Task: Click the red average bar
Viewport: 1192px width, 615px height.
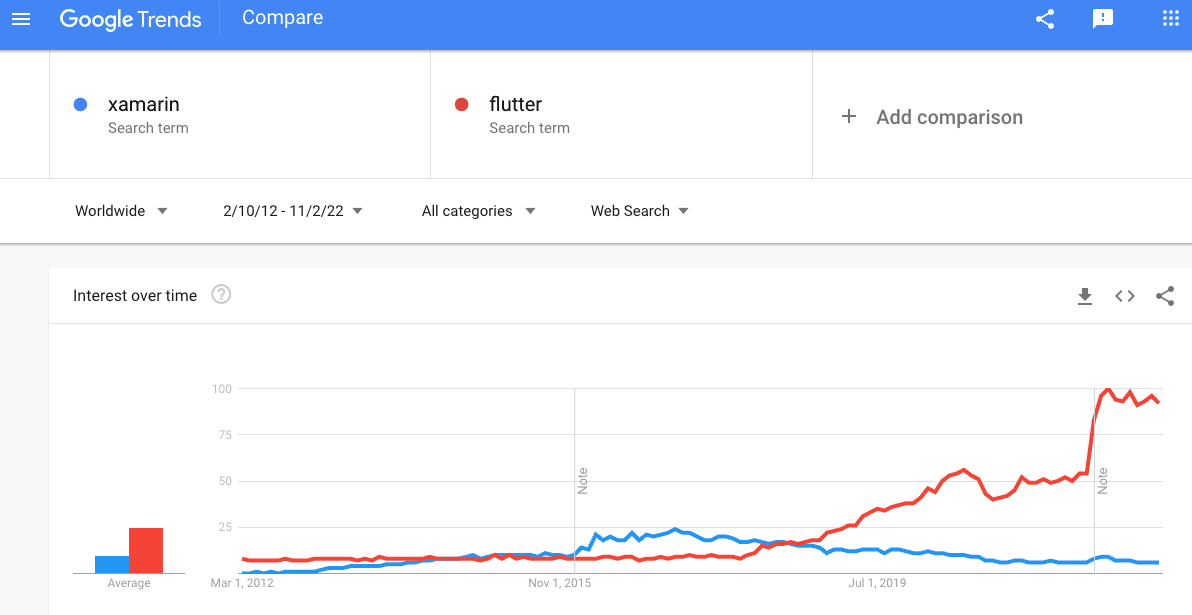Action: pos(146,550)
